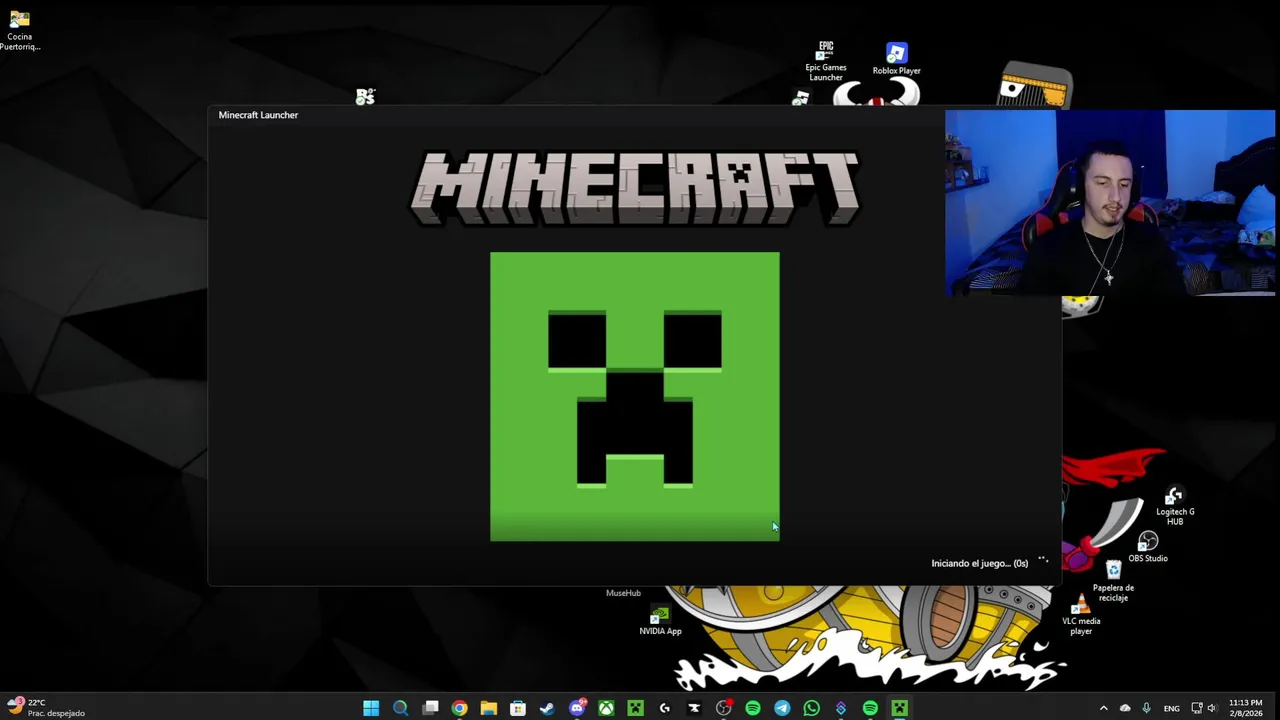1280x720 pixels.
Task: Click the 'Iniciando el juego... (0s)' status text
Action: pos(979,563)
